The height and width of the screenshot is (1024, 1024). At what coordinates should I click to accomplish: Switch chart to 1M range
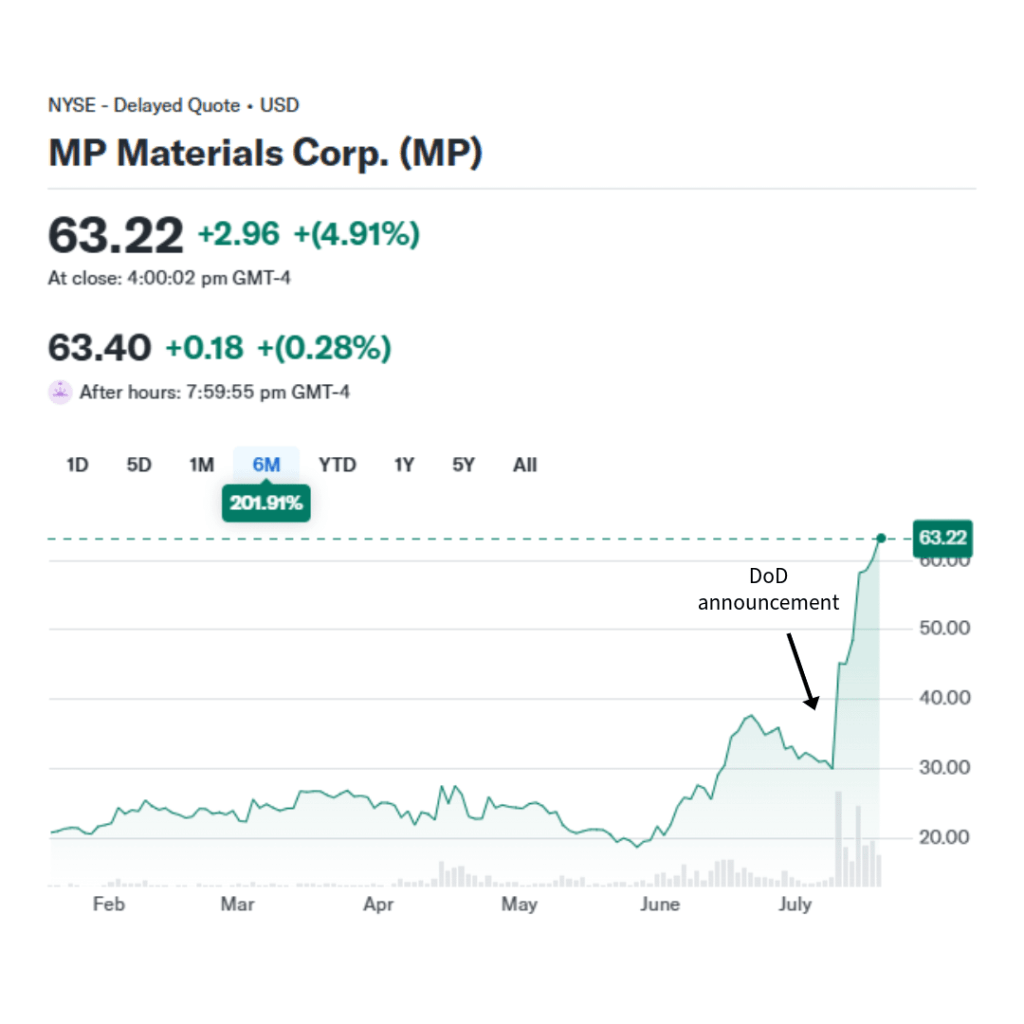202,464
